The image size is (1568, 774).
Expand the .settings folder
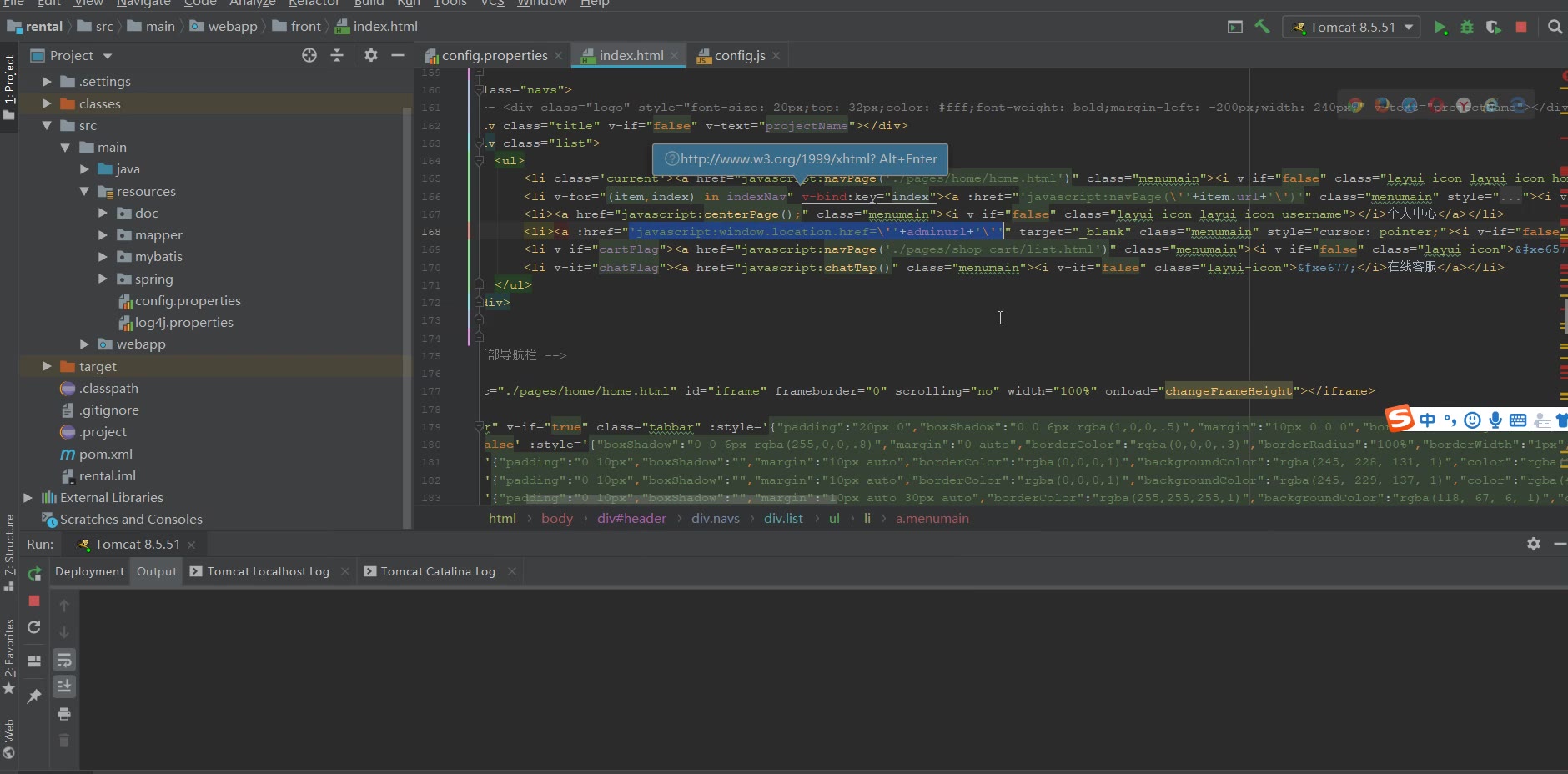pos(48,82)
